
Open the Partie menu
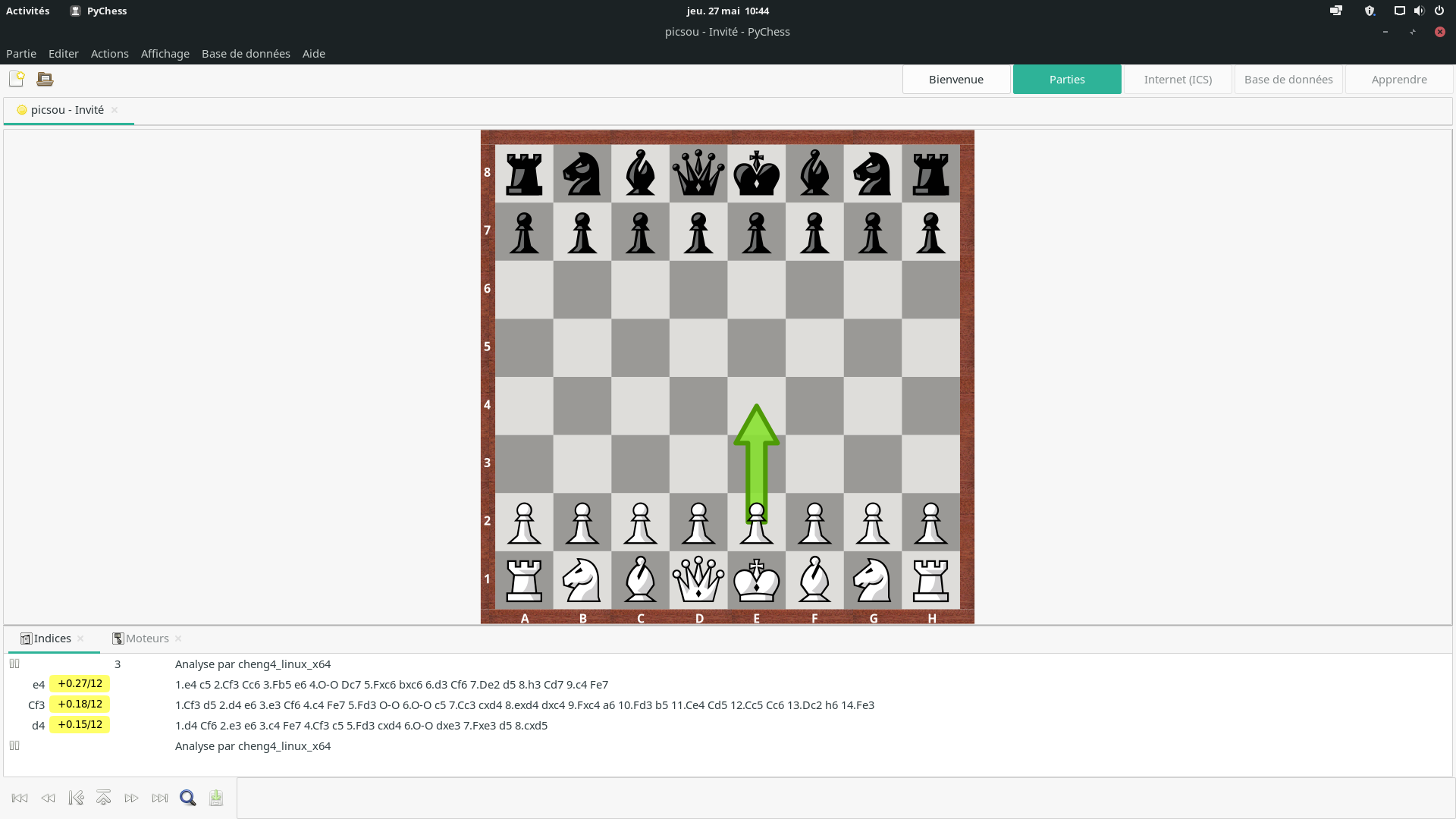pyautogui.click(x=20, y=53)
